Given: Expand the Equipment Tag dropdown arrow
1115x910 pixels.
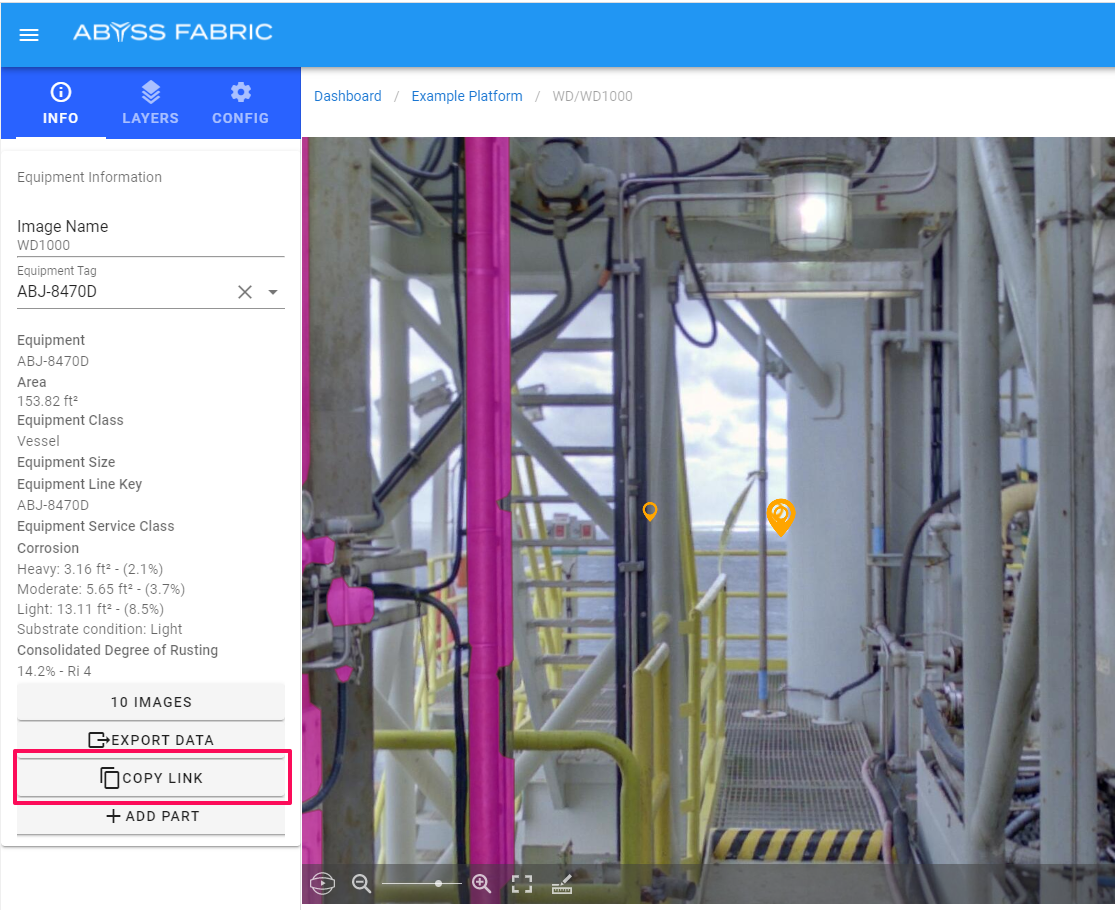Looking at the screenshot, I should click(273, 292).
